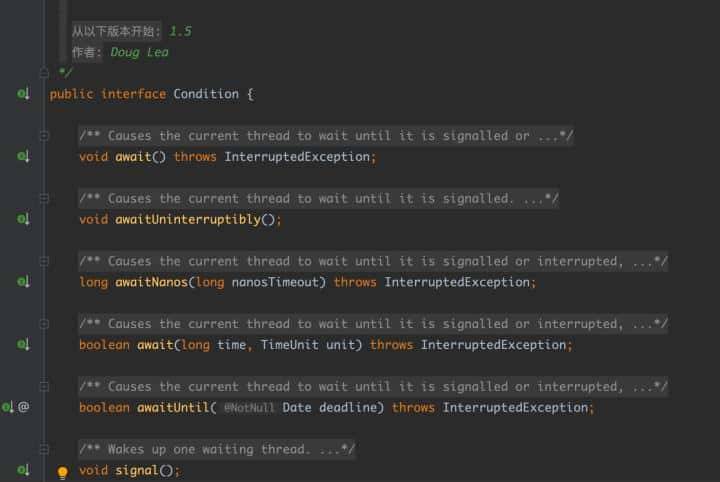Screen dimensions: 720x482
Task: Click the yellow lightbulb intention icon
Action: pyautogui.click(x=62, y=472)
